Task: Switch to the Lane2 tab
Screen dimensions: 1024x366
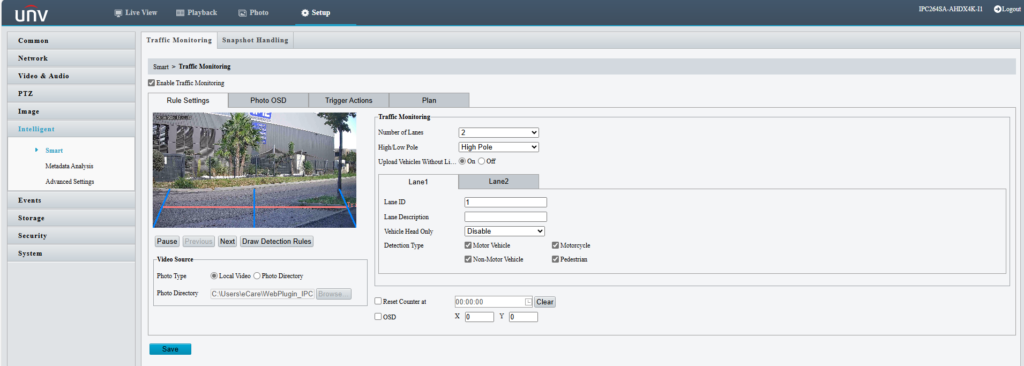Action: 498,181
